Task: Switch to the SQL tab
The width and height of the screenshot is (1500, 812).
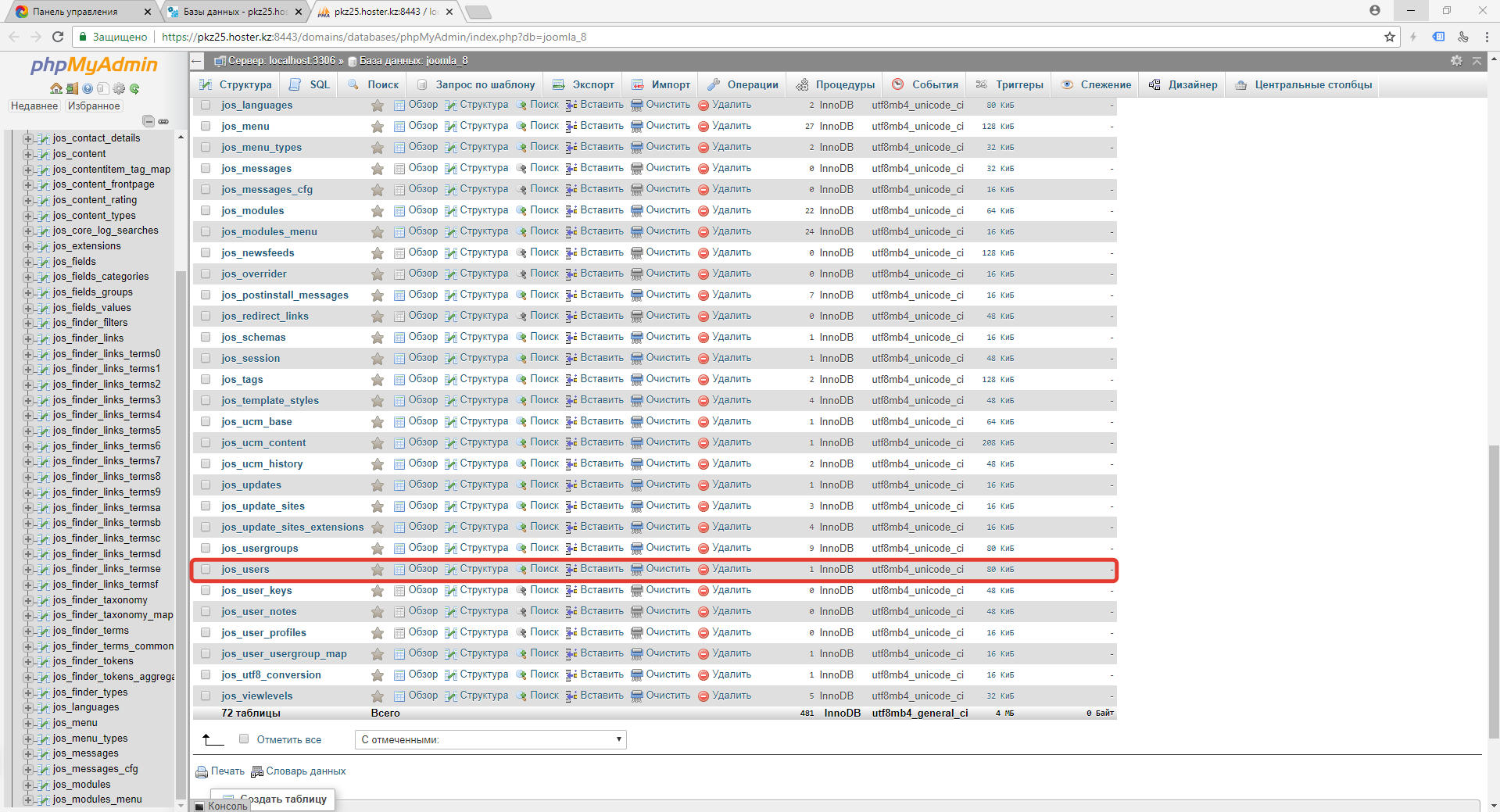Action: [310, 84]
